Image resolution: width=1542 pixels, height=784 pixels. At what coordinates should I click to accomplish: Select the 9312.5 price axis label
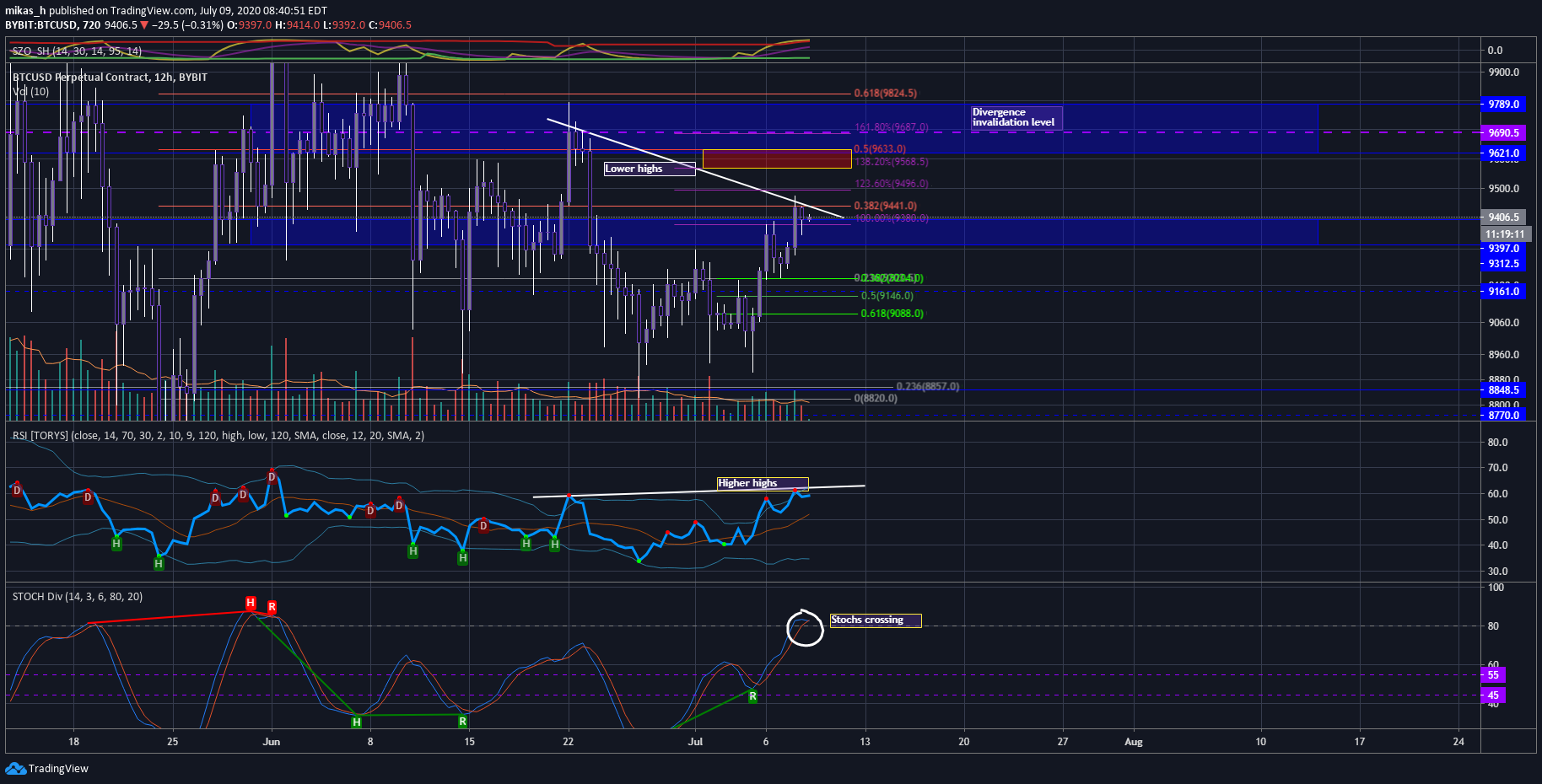[1503, 264]
